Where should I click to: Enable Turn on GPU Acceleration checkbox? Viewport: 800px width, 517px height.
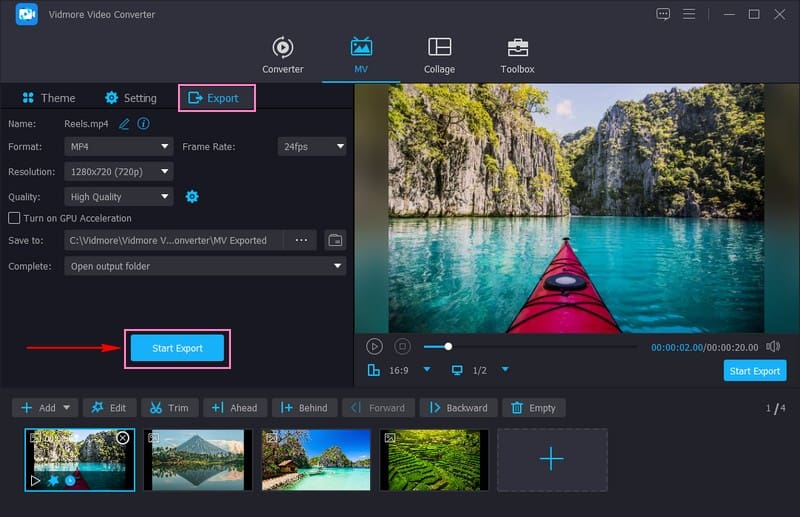click(14, 218)
